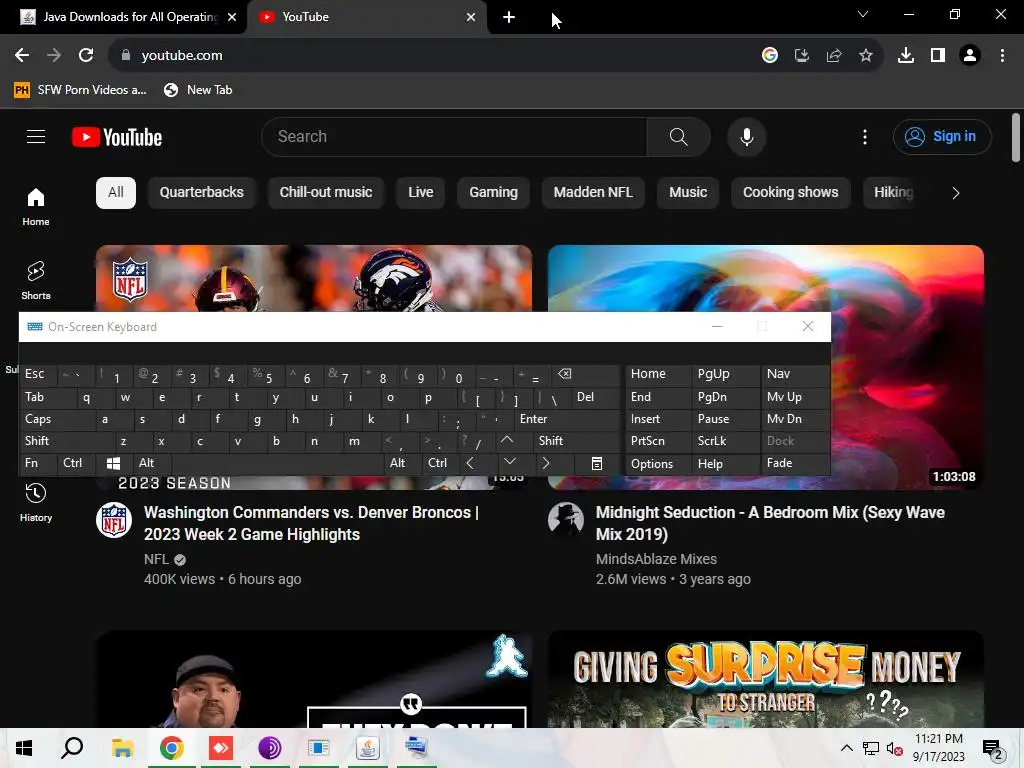Go to YouTube home via logo

[117, 137]
